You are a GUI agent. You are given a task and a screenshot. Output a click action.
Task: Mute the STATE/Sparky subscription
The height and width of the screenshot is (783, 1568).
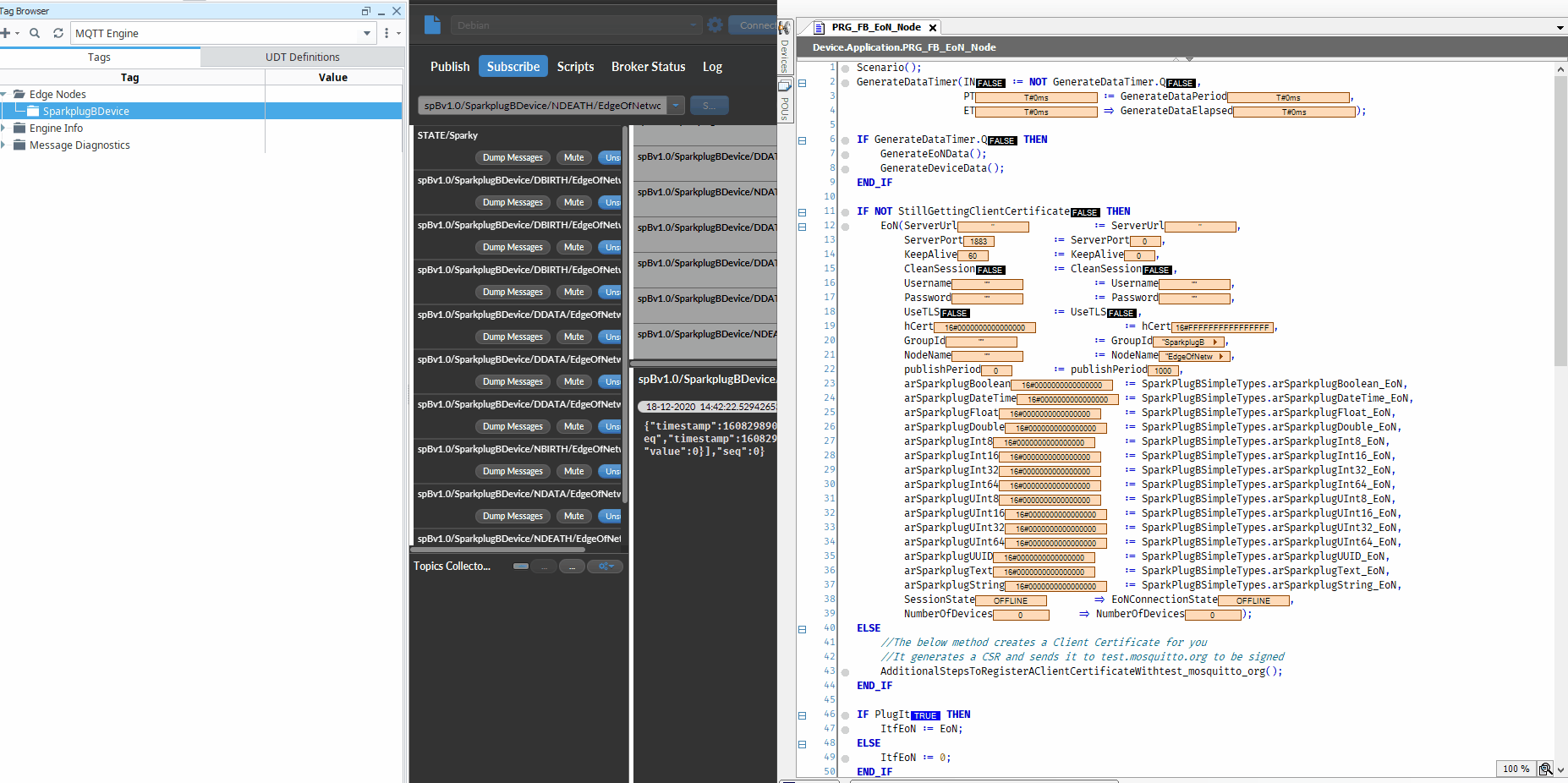(573, 157)
